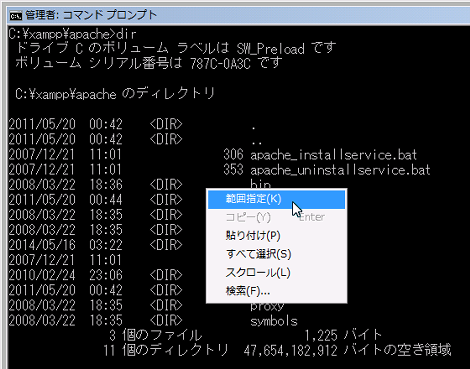Click the volume label text SW_Preload
This screenshot has width=470, height=369.
coord(271,49)
